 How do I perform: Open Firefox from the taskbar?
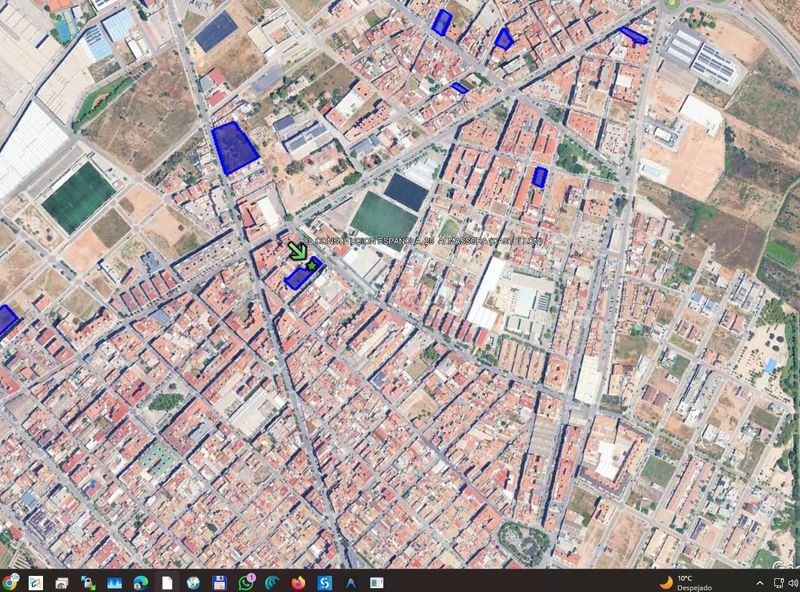coord(298,582)
